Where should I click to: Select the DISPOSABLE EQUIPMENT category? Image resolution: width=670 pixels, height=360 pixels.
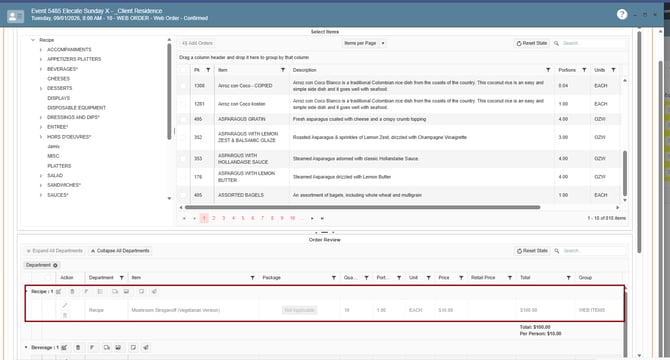(76, 108)
